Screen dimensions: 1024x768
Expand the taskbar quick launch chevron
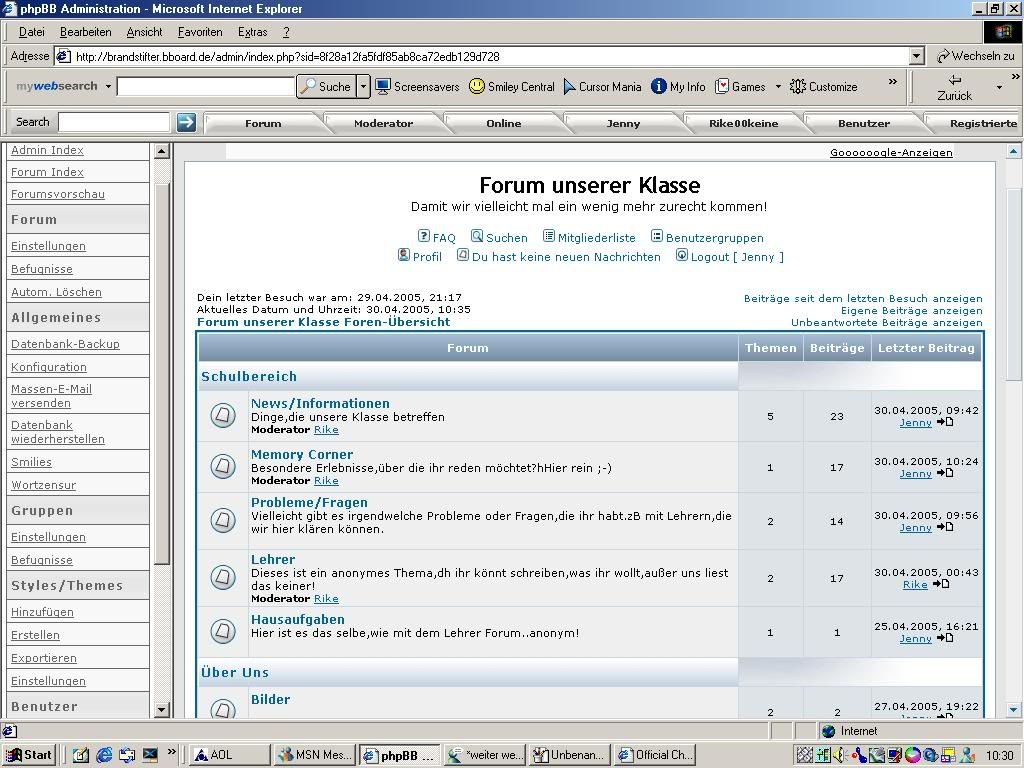tap(172, 752)
